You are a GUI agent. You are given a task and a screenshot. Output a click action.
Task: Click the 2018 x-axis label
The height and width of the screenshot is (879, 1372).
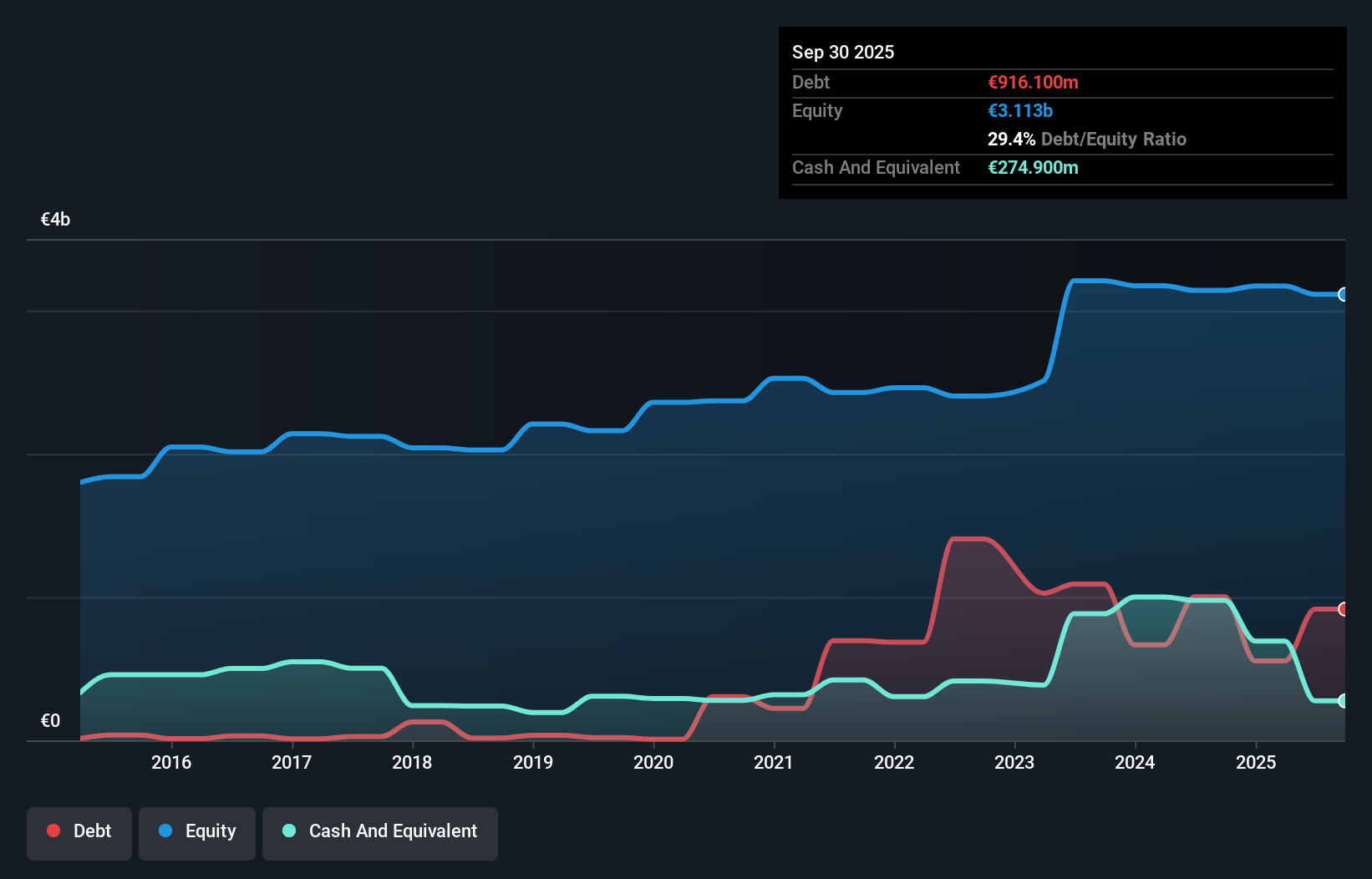412,762
